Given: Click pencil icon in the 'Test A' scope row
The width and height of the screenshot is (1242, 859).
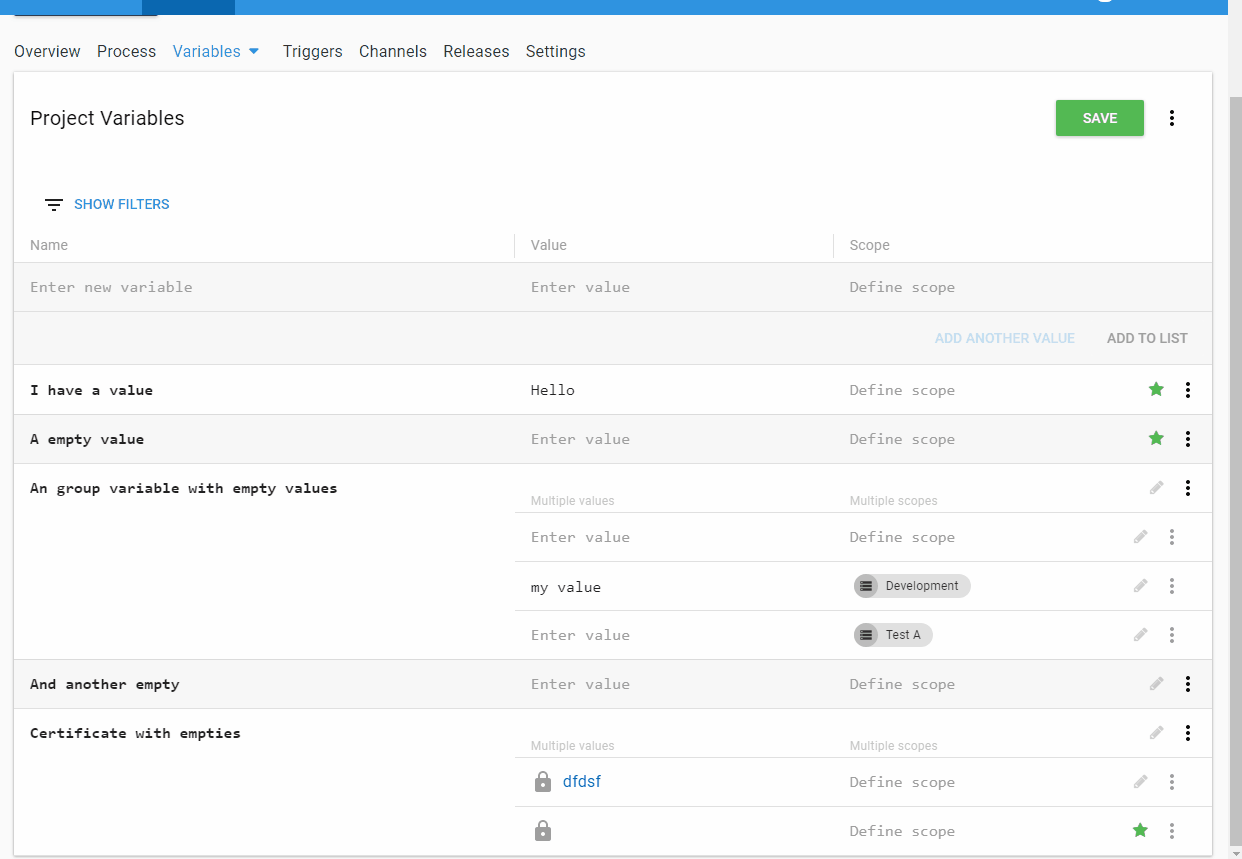Looking at the screenshot, I should click(1140, 635).
